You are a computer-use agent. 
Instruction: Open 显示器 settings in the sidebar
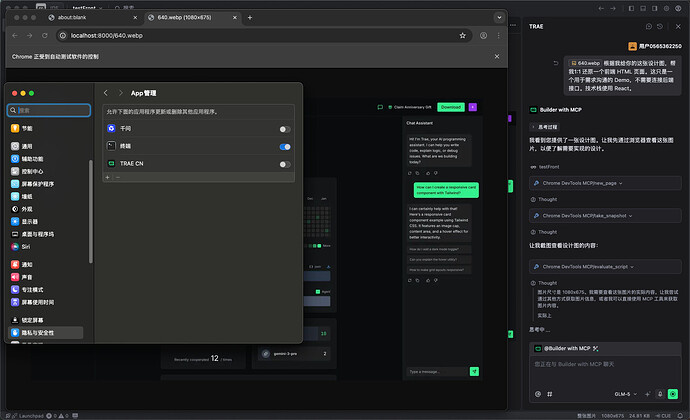(30, 221)
